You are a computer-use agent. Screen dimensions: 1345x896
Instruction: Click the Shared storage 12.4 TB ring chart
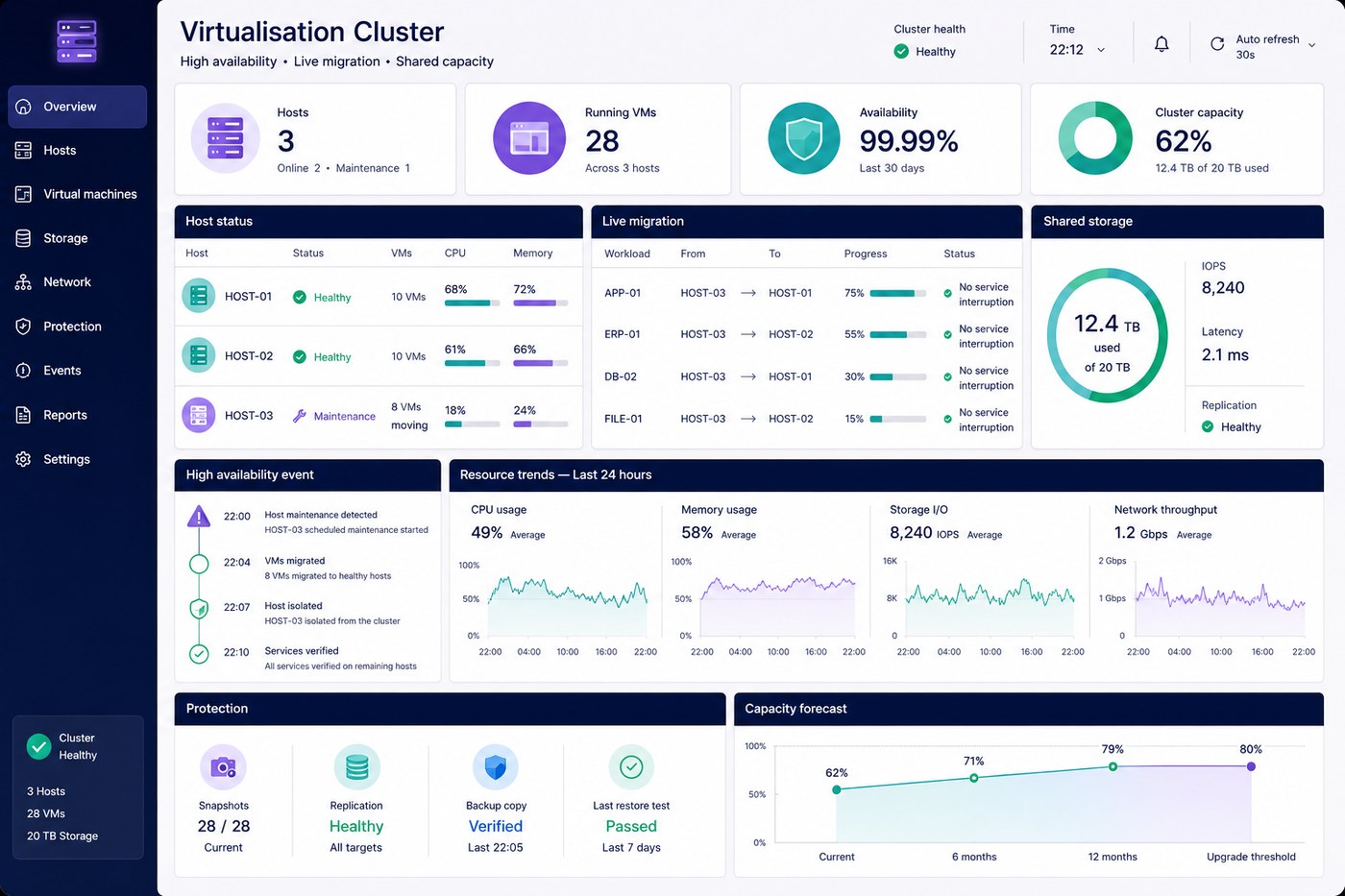click(x=1108, y=335)
